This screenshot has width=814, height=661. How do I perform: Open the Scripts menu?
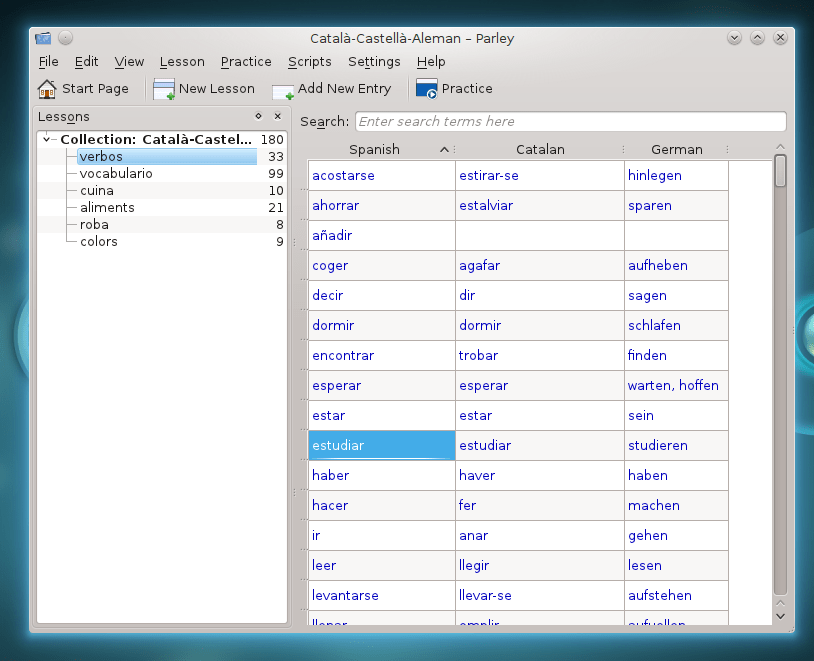click(309, 62)
